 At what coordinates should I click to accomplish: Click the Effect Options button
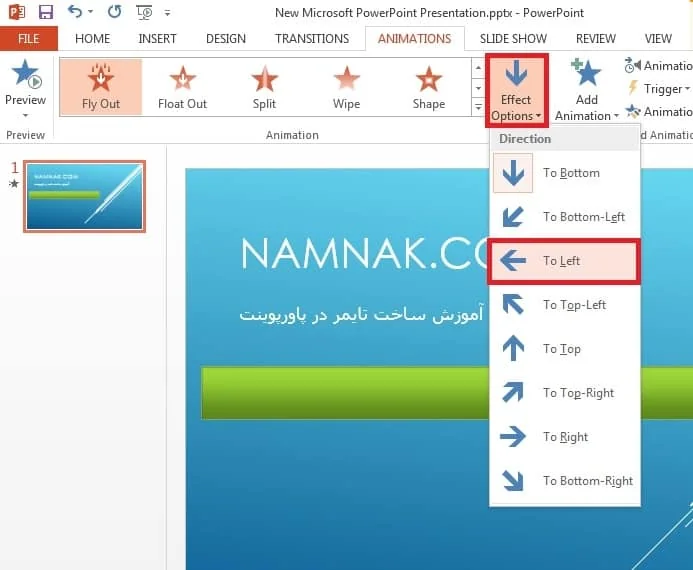coord(516,91)
